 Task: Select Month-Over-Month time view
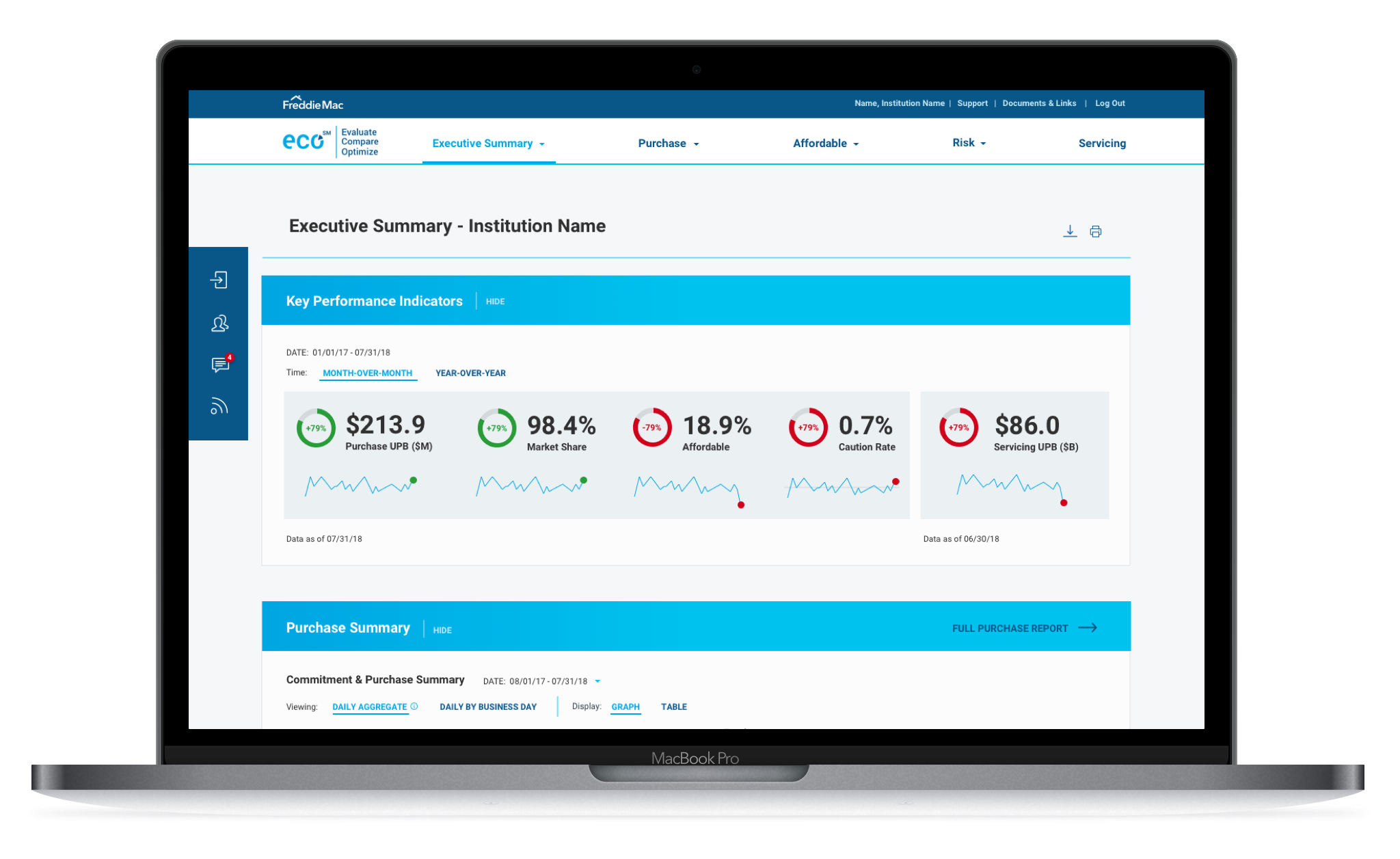tap(367, 373)
